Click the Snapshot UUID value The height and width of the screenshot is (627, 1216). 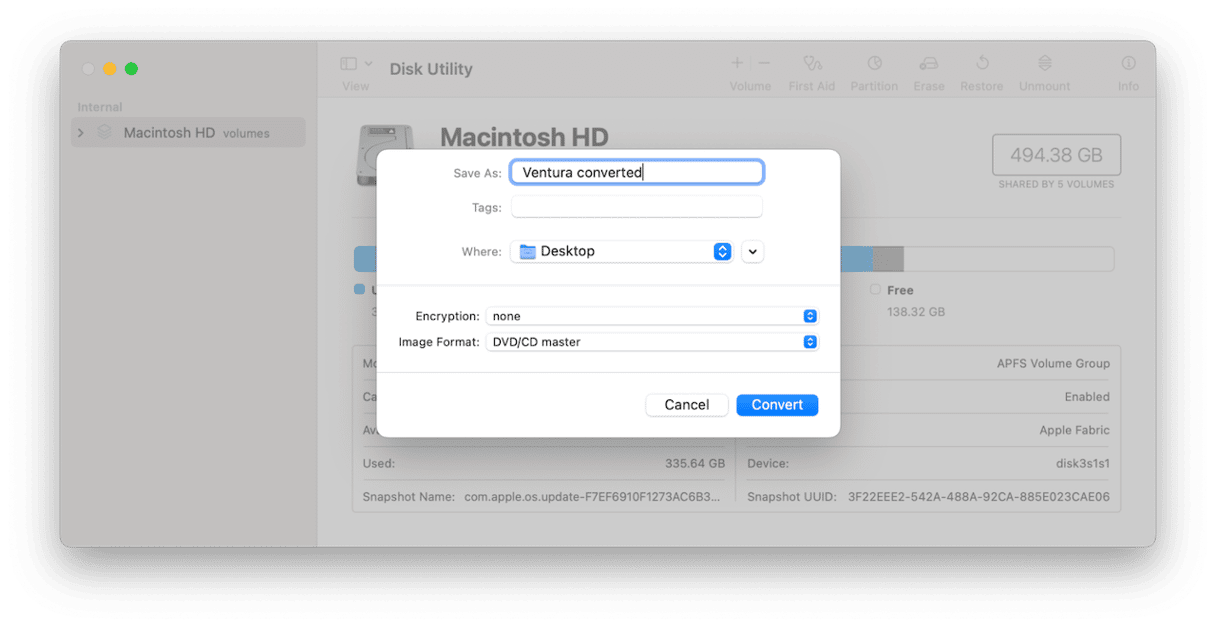979,497
